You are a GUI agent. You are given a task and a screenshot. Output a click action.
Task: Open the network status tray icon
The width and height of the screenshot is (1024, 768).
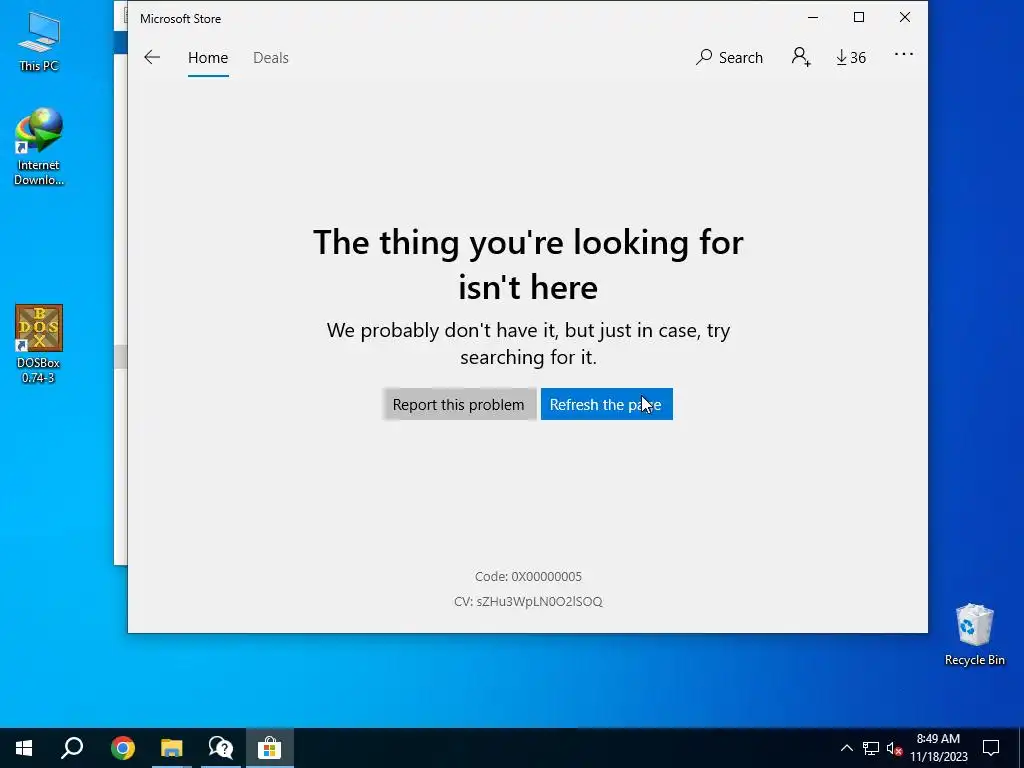(x=871, y=748)
